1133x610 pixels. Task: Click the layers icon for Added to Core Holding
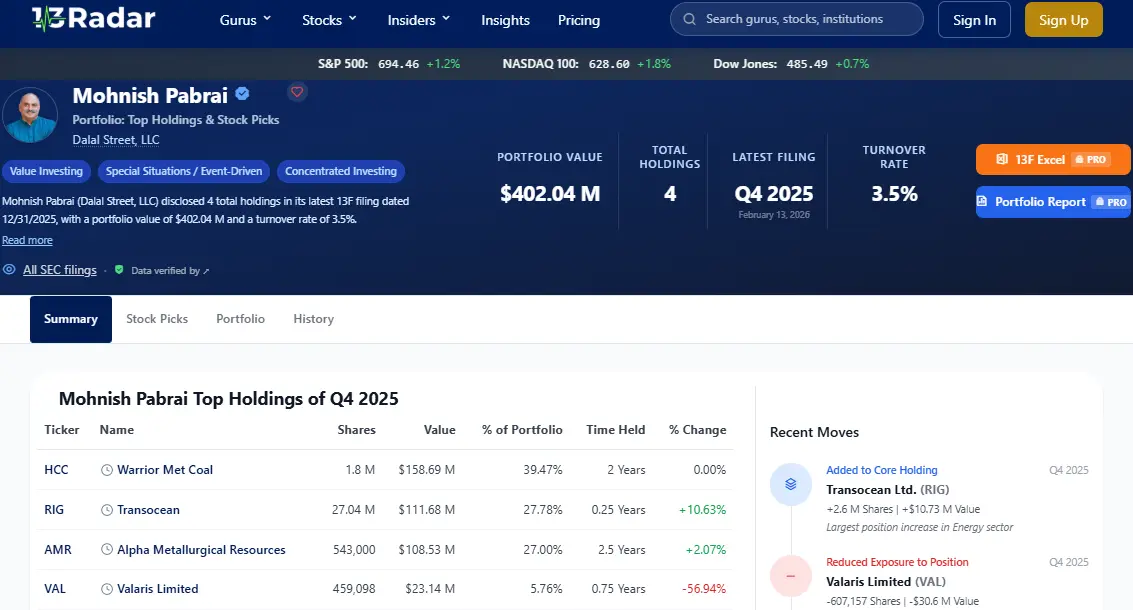790,484
